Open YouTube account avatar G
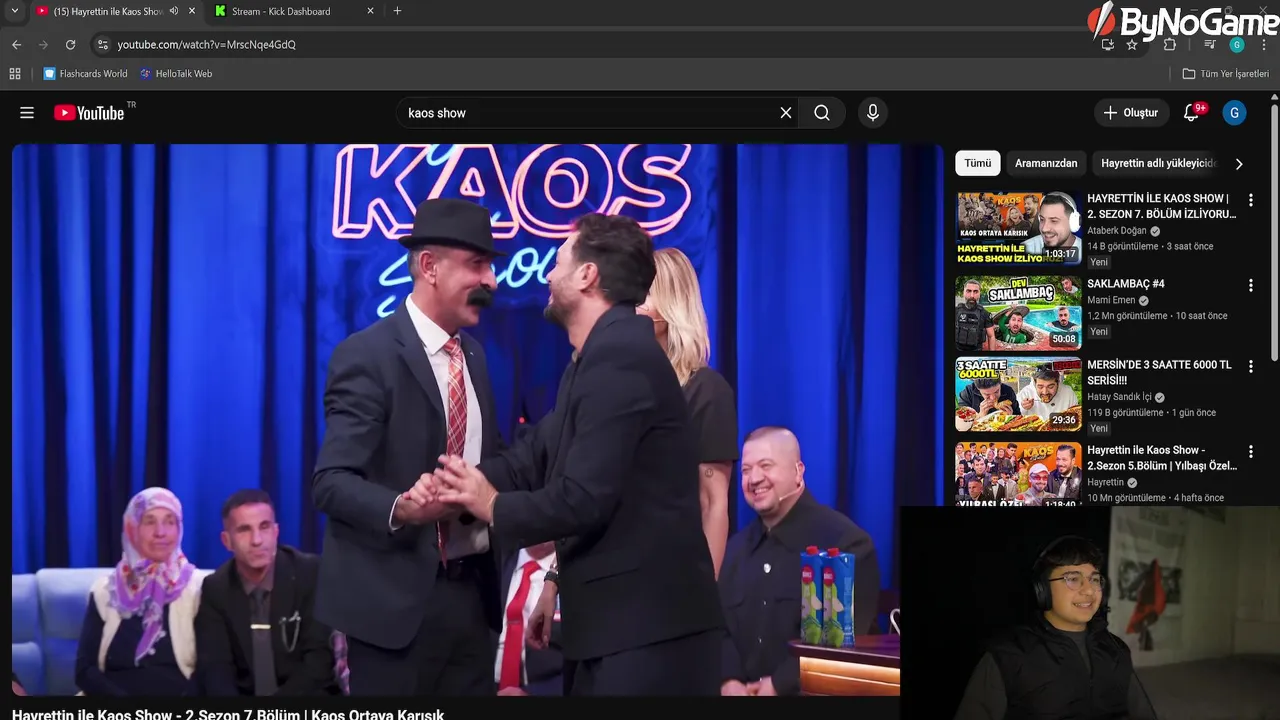Screen dimensions: 1280x720 [x=1234, y=113]
